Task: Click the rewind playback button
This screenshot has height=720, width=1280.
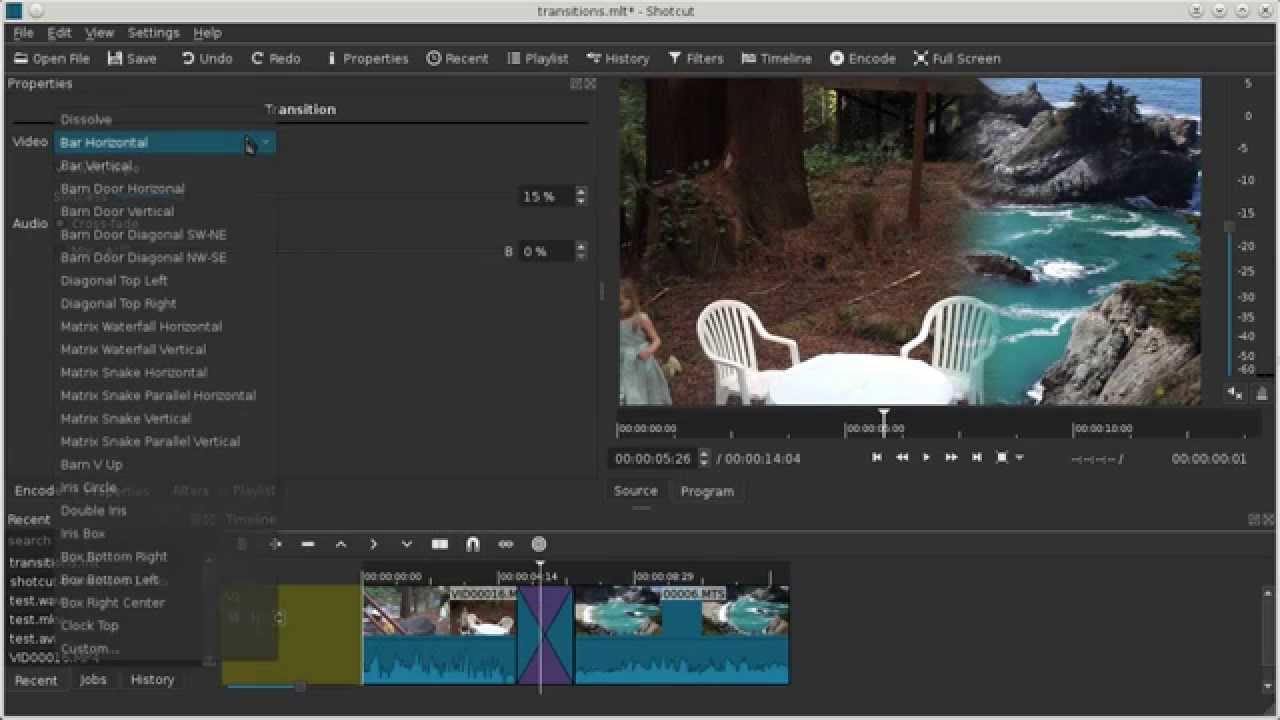Action: 902,457
